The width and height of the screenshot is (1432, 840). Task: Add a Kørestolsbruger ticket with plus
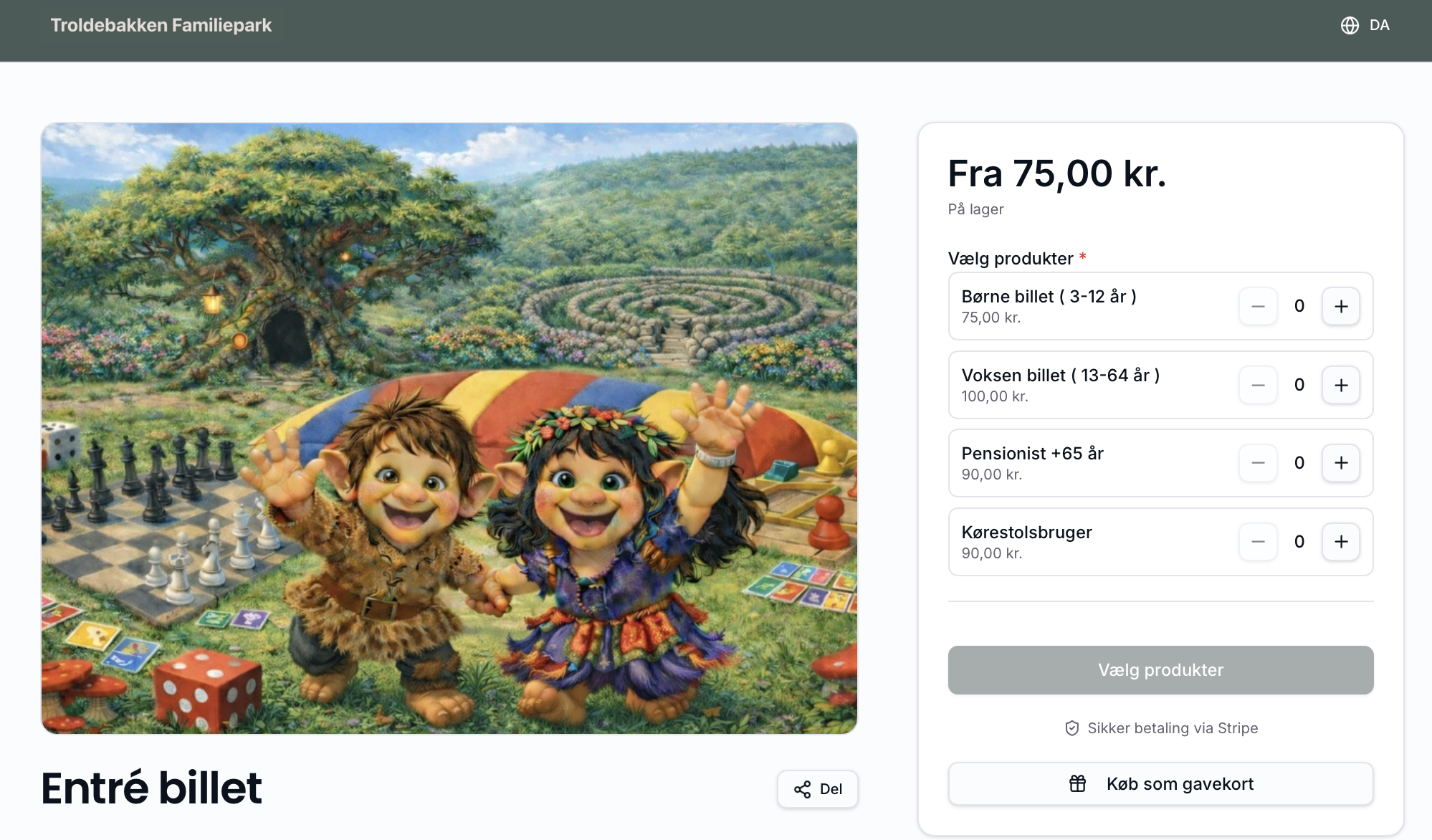[1341, 542]
